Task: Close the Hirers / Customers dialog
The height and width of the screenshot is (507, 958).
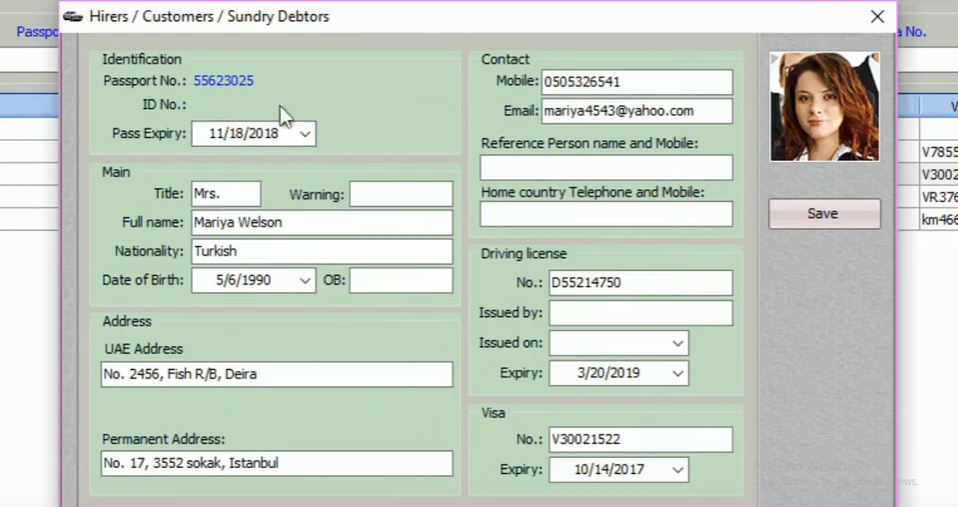Action: (x=877, y=17)
